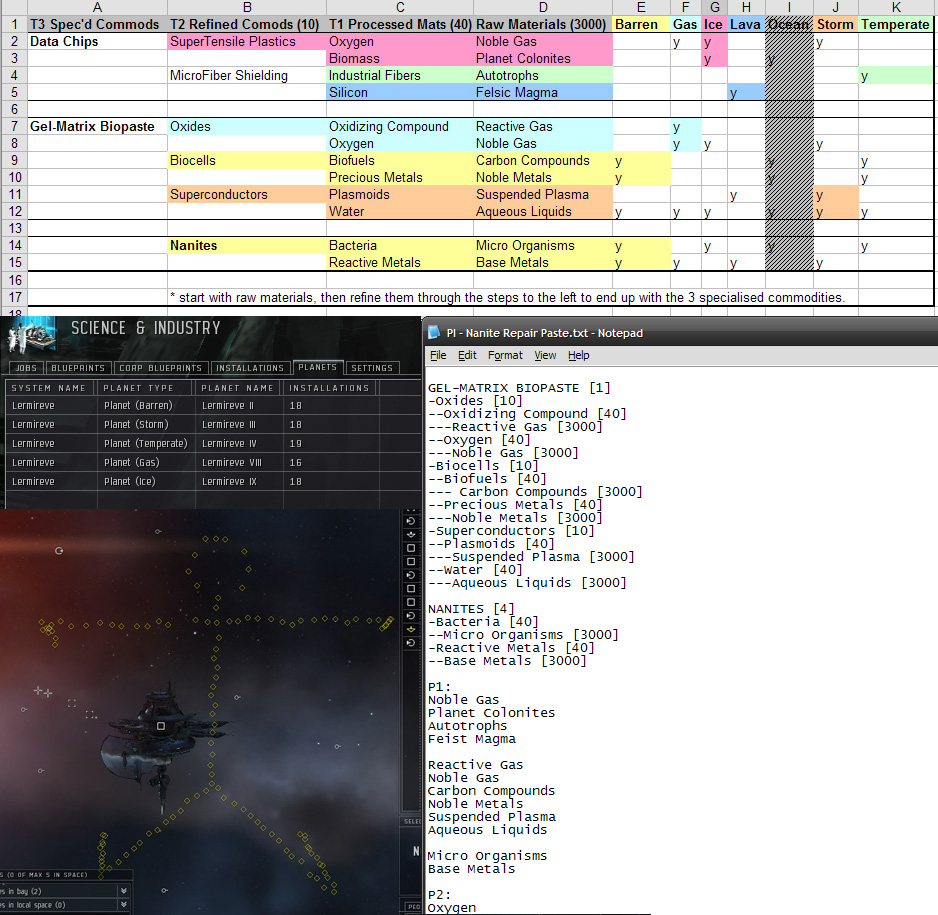The image size is (938, 915).
Task: Click 'GEL-MATRIX BIOPASTE [1]' line in Notepad
Action: (519, 388)
